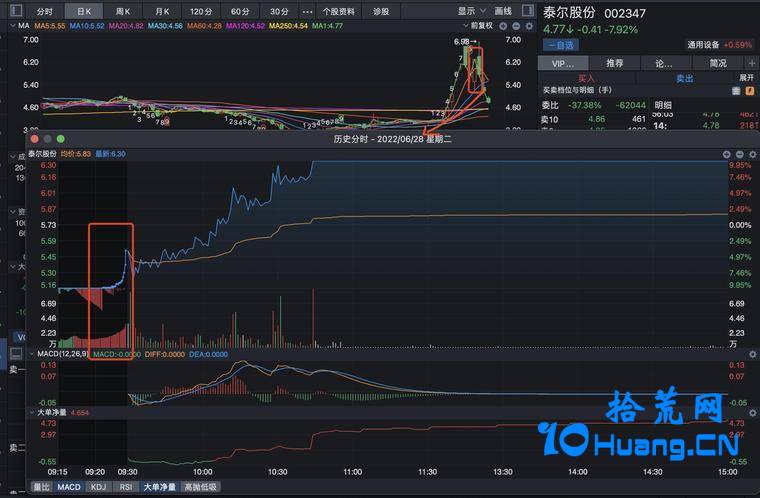The image size is (760, 498).
Task: Toggle the 高抛低吸 indicator button
Action: pyautogui.click(x=200, y=487)
